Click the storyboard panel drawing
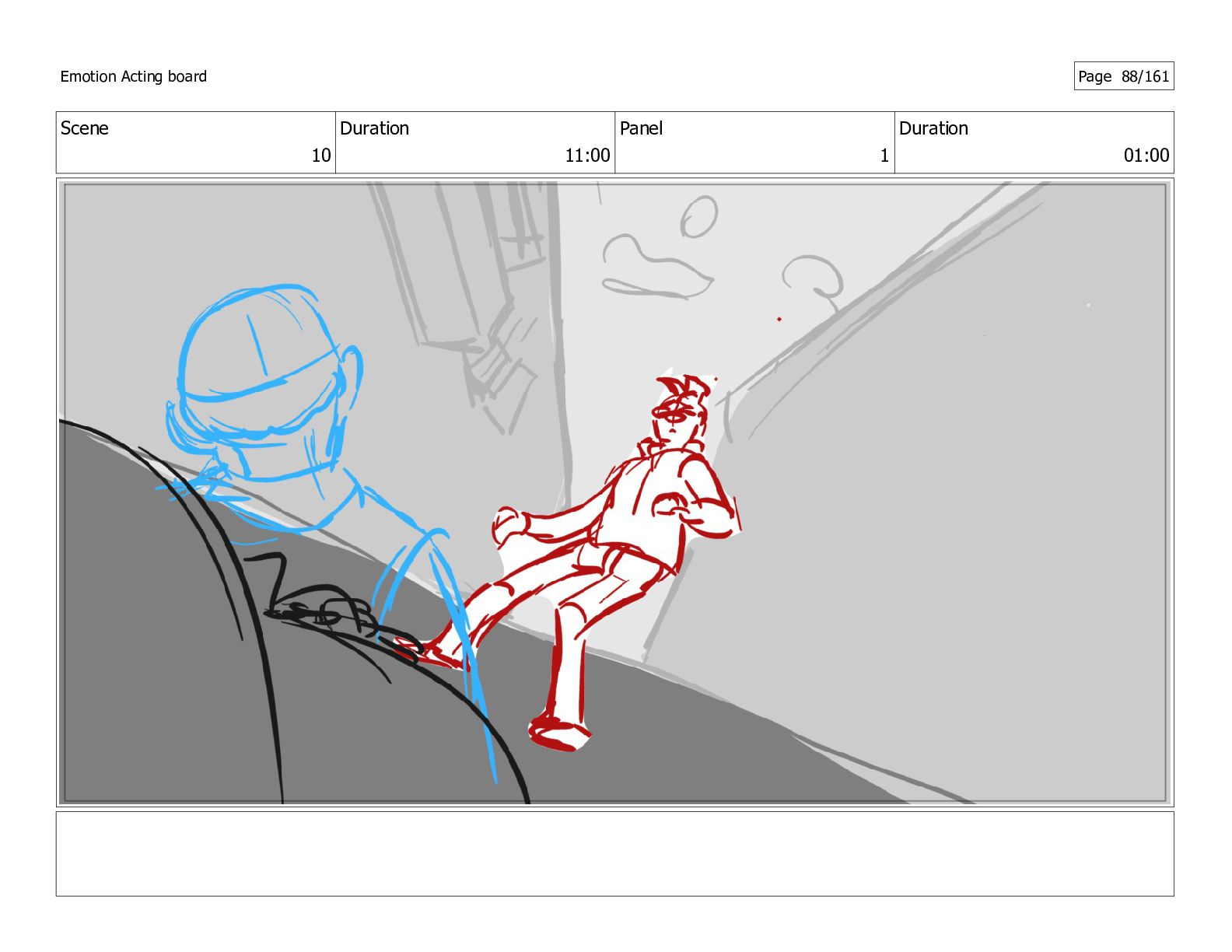The image size is (1232, 952). (x=615, y=492)
